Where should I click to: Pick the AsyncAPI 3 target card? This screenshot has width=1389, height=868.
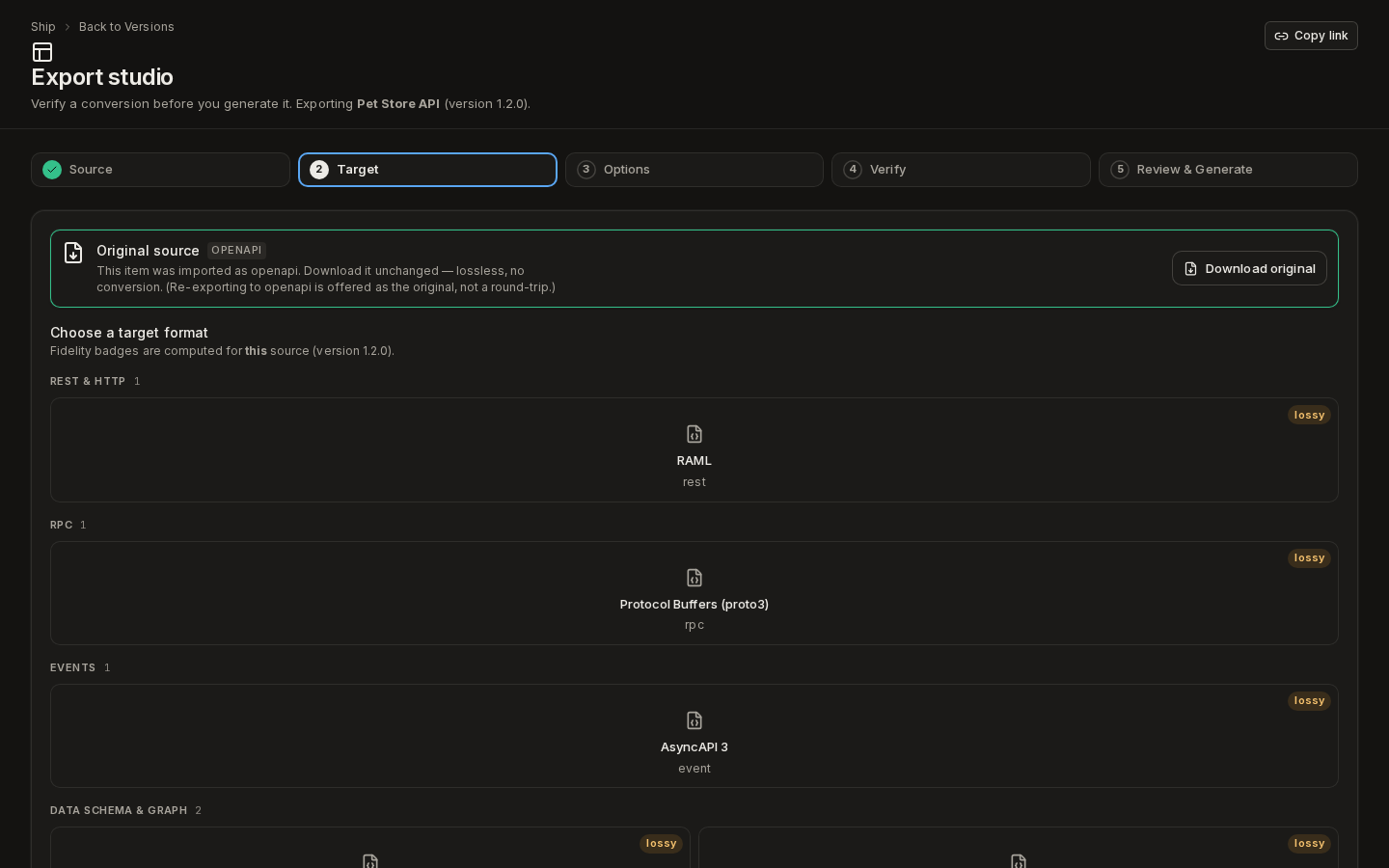[x=694, y=736]
